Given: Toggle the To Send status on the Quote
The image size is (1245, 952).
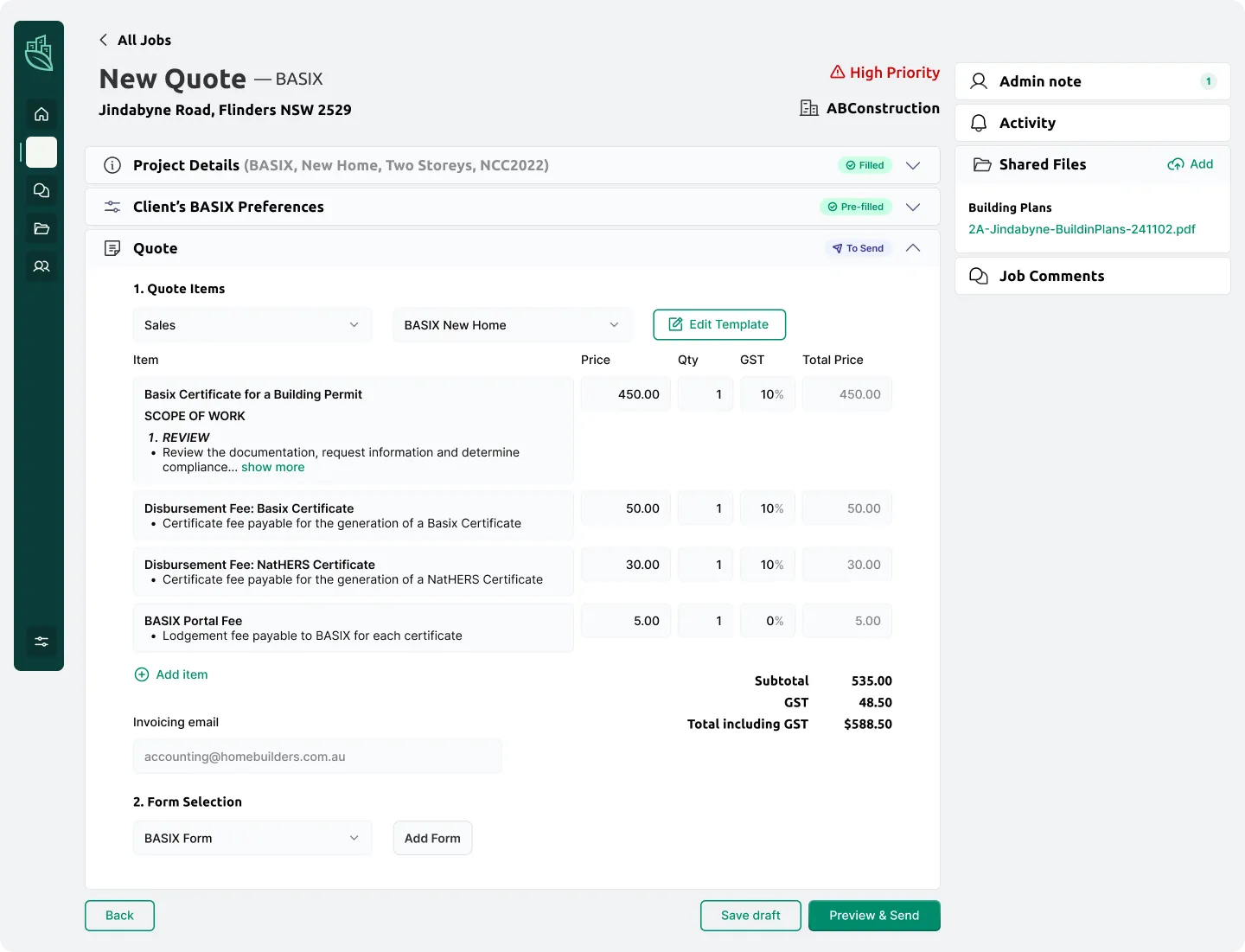Looking at the screenshot, I should pos(858,248).
